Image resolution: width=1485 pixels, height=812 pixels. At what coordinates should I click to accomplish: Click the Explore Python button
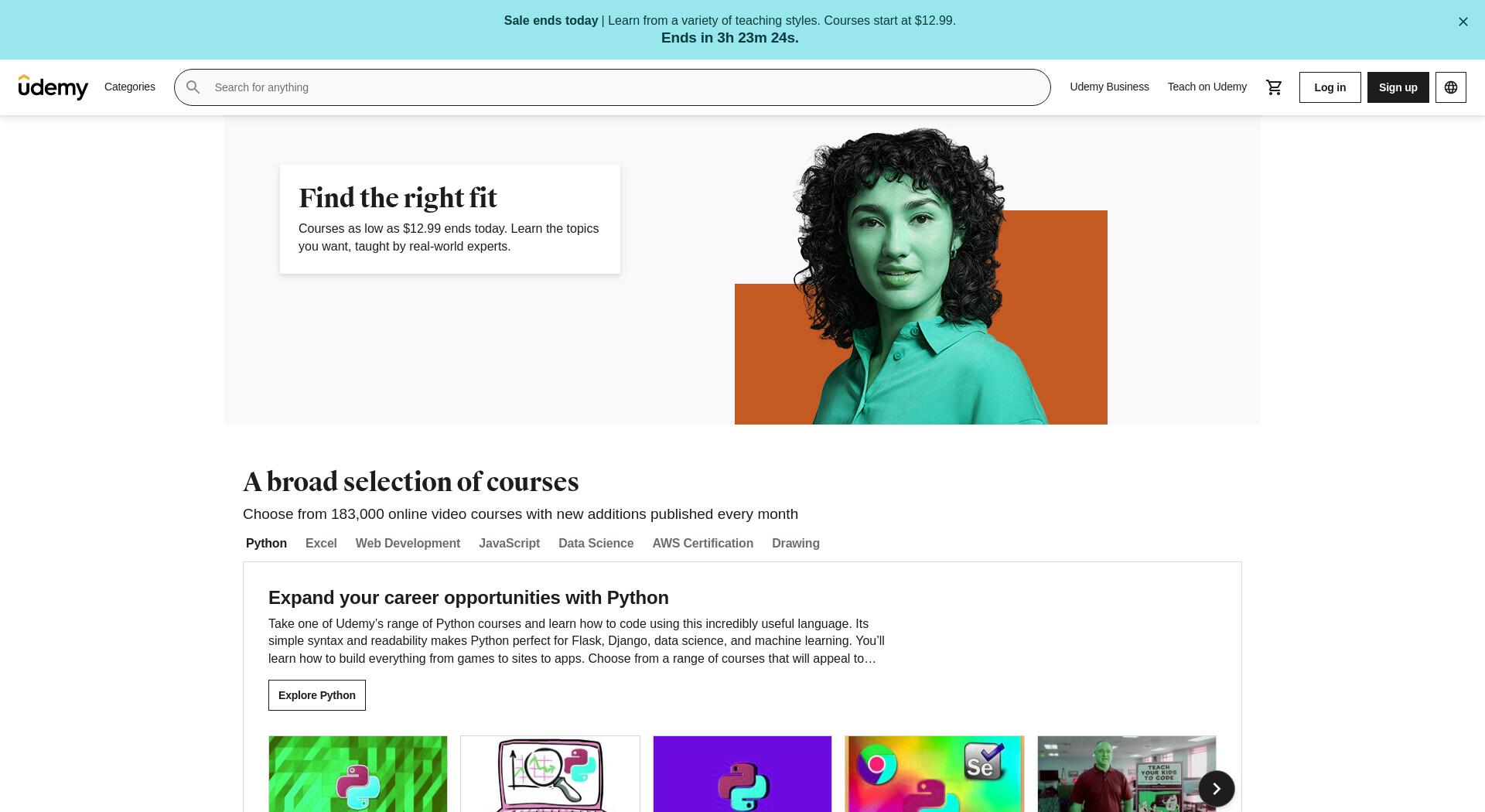click(317, 695)
